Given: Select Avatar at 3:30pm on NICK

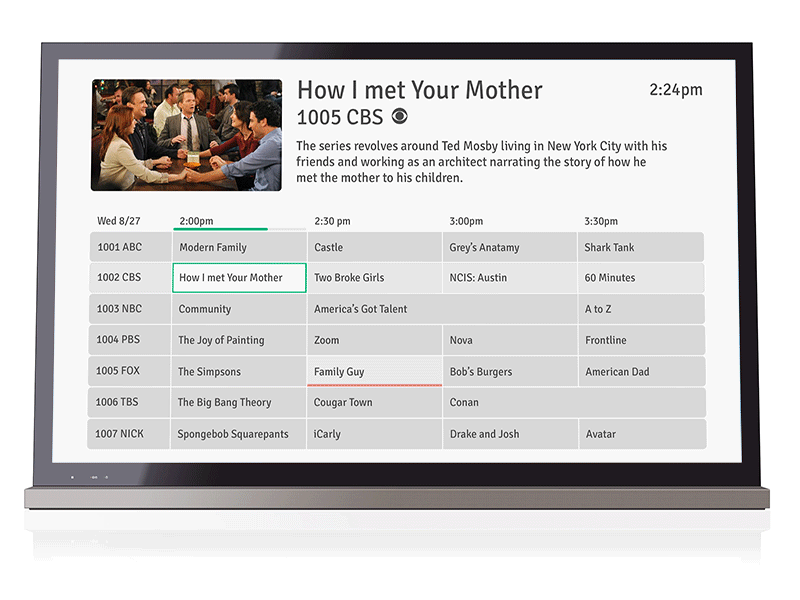Looking at the screenshot, I should (x=640, y=434).
